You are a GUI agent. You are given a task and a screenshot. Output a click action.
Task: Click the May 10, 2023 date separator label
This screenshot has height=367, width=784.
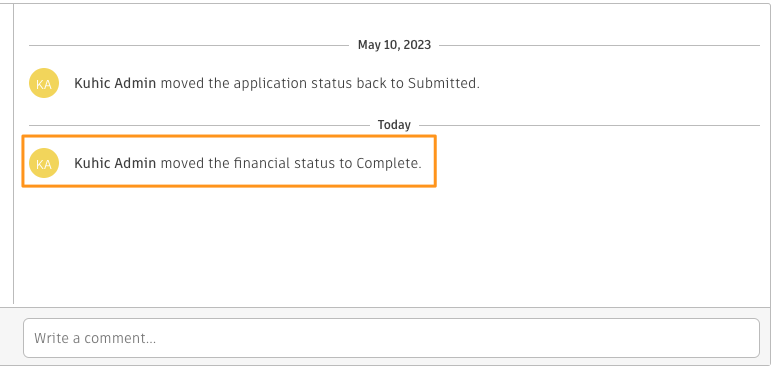394,45
